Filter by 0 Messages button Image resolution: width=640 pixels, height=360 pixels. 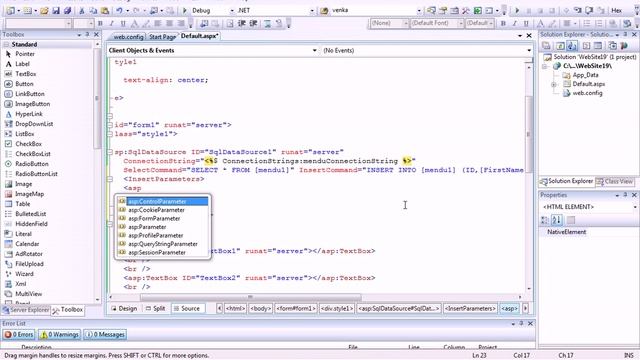pyautogui.click(x=105, y=335)
